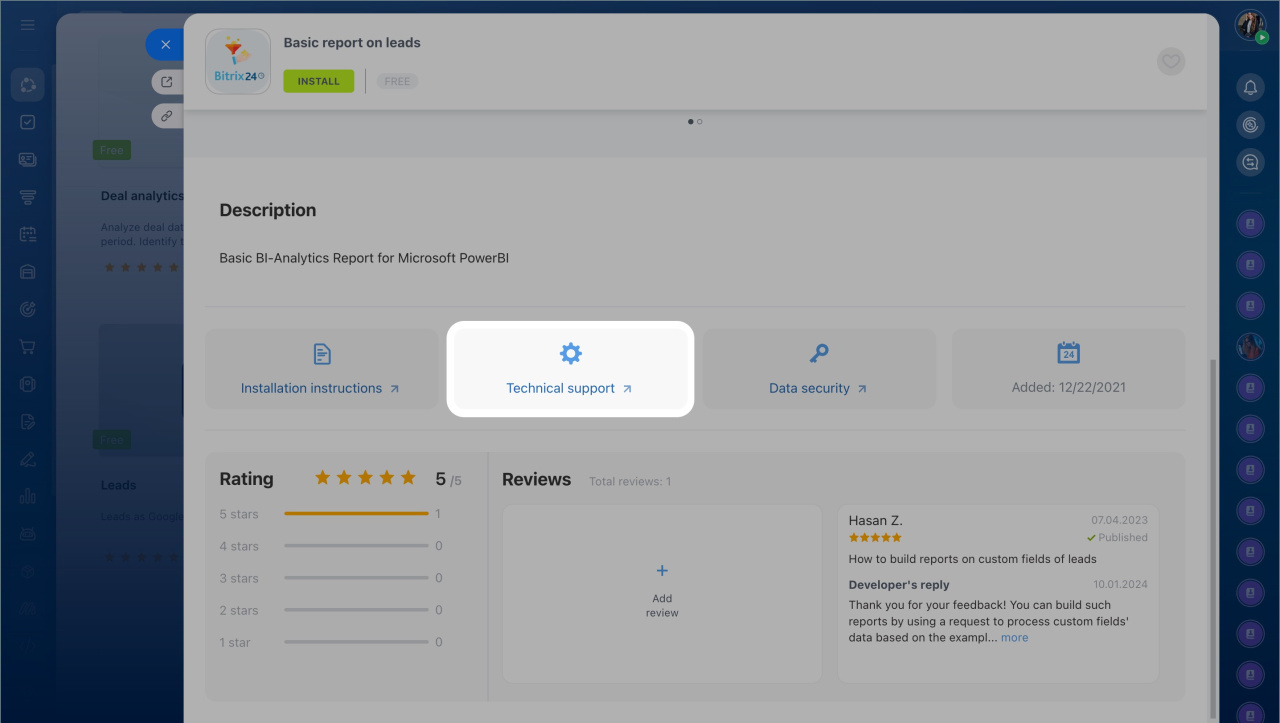Open calendar icon in left sidebar
The width and height of the screenshot is (1280, 723).
pyautogui.click(x=28, y=235)
